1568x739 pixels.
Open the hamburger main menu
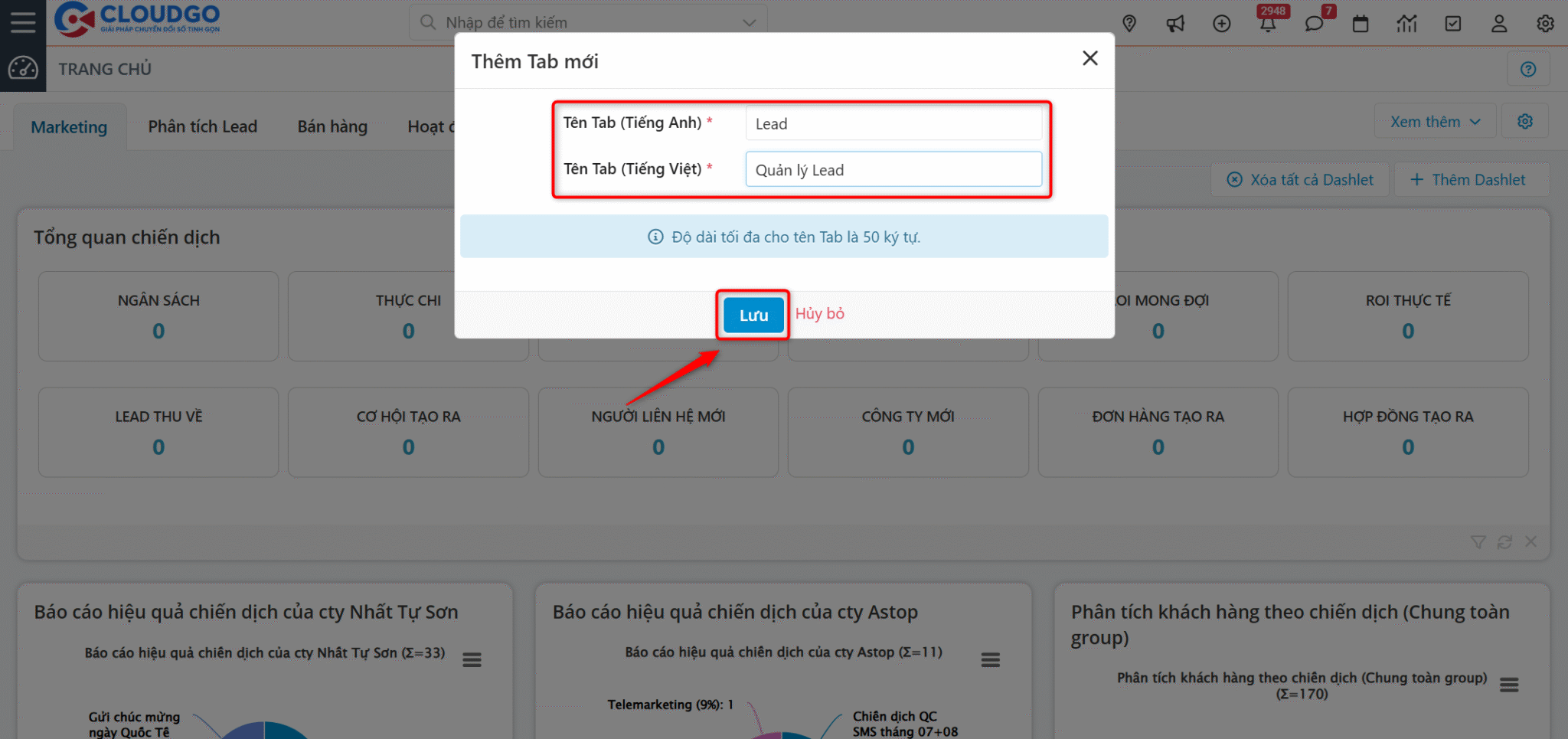pos(23,22)
